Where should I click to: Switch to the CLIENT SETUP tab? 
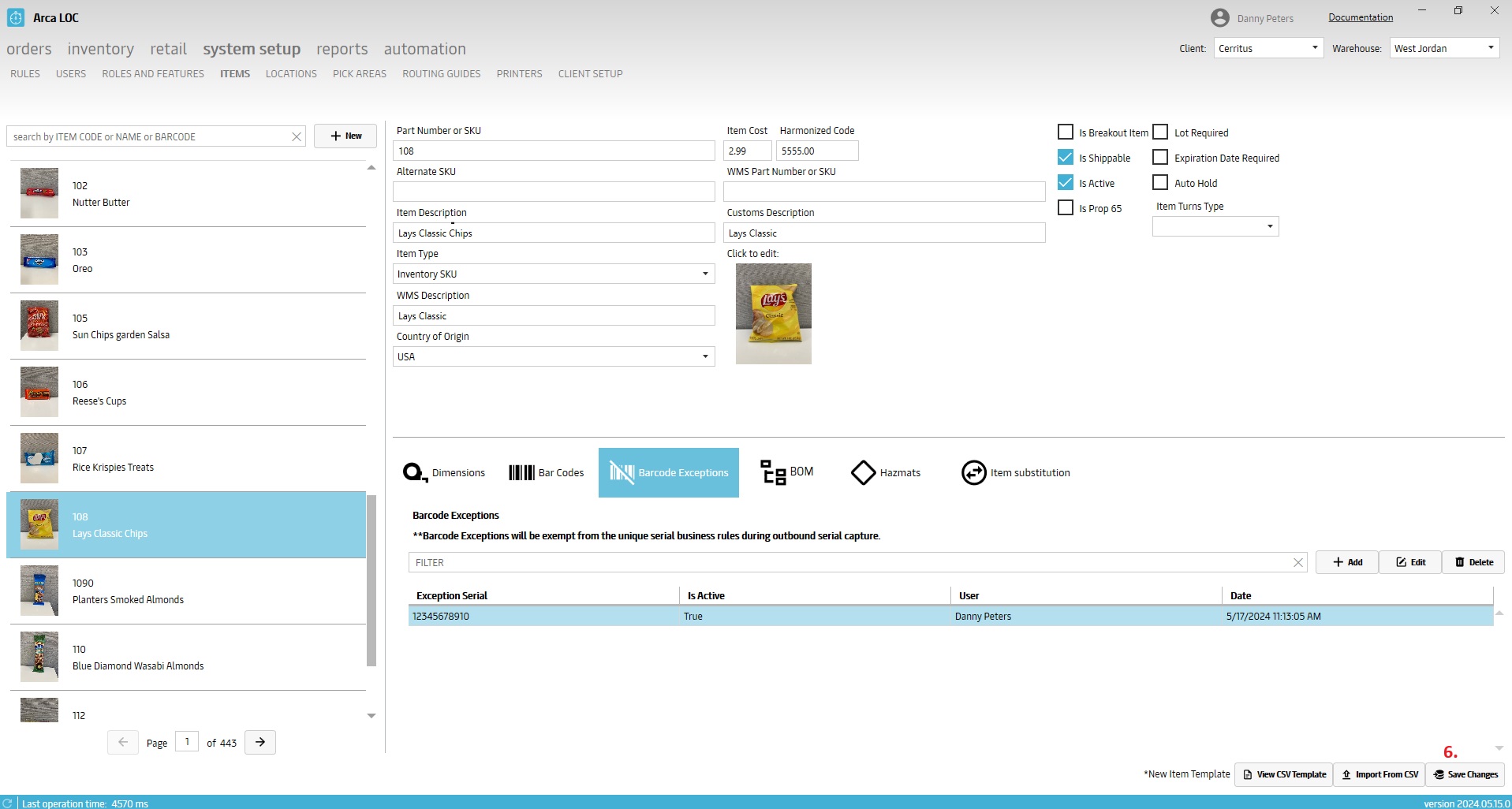(x=591, y=73)
